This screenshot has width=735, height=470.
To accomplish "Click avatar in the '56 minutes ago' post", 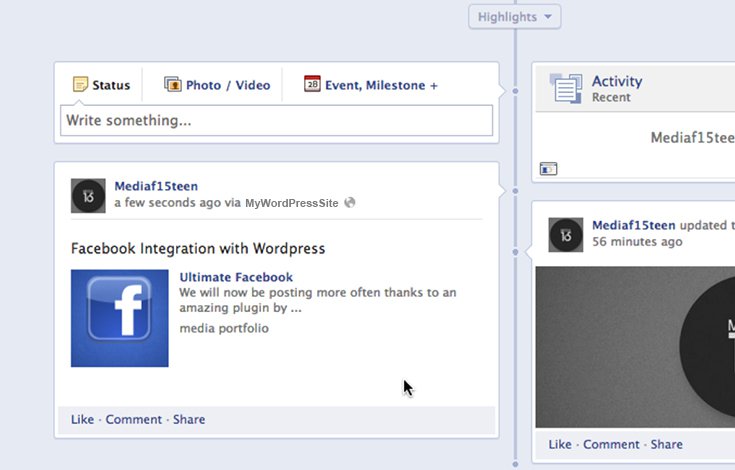I will [566, 235].
